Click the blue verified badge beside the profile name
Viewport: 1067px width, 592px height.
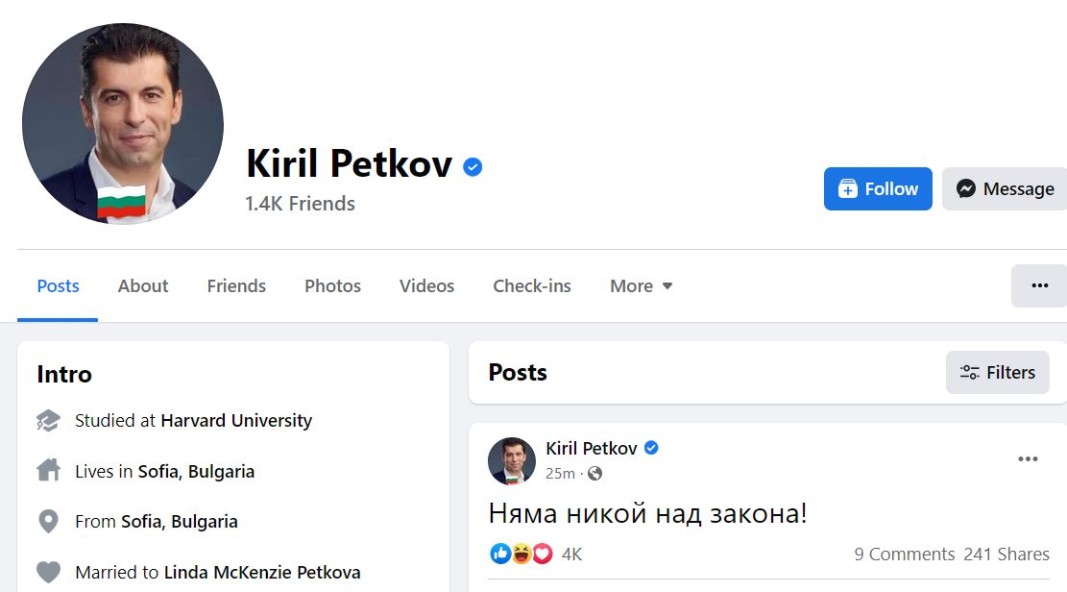coord(473,167)
